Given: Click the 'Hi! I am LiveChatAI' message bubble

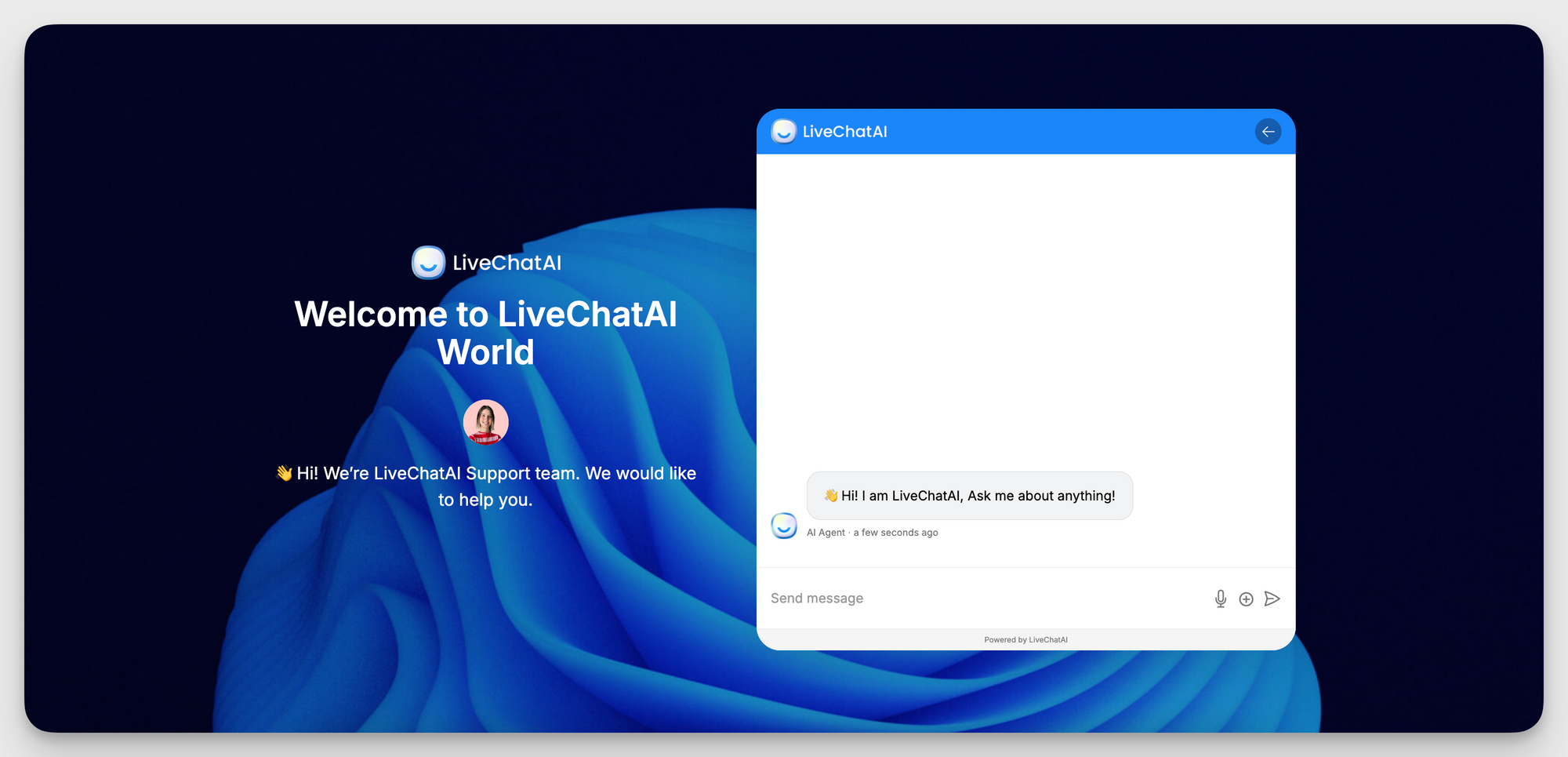Looking at the screenshot, I should pos(970,496).
